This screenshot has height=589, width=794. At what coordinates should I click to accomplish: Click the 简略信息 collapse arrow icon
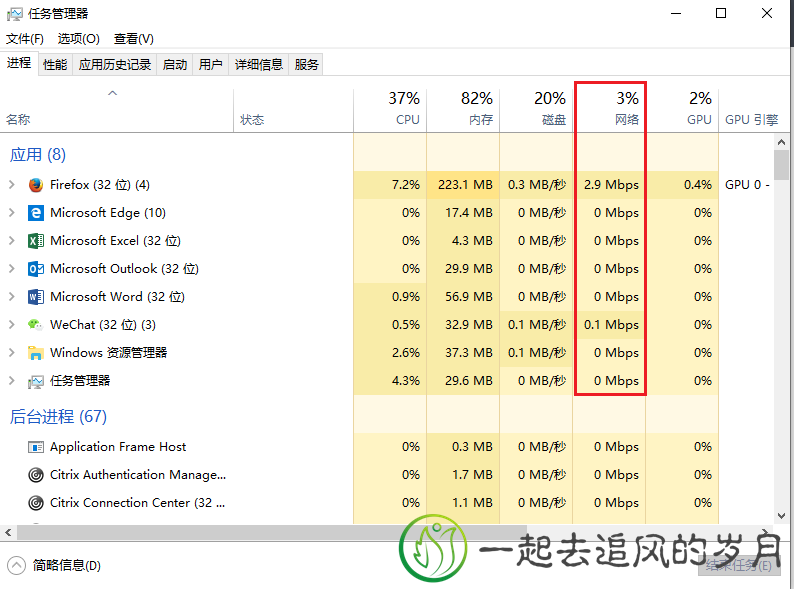[16, 565]
